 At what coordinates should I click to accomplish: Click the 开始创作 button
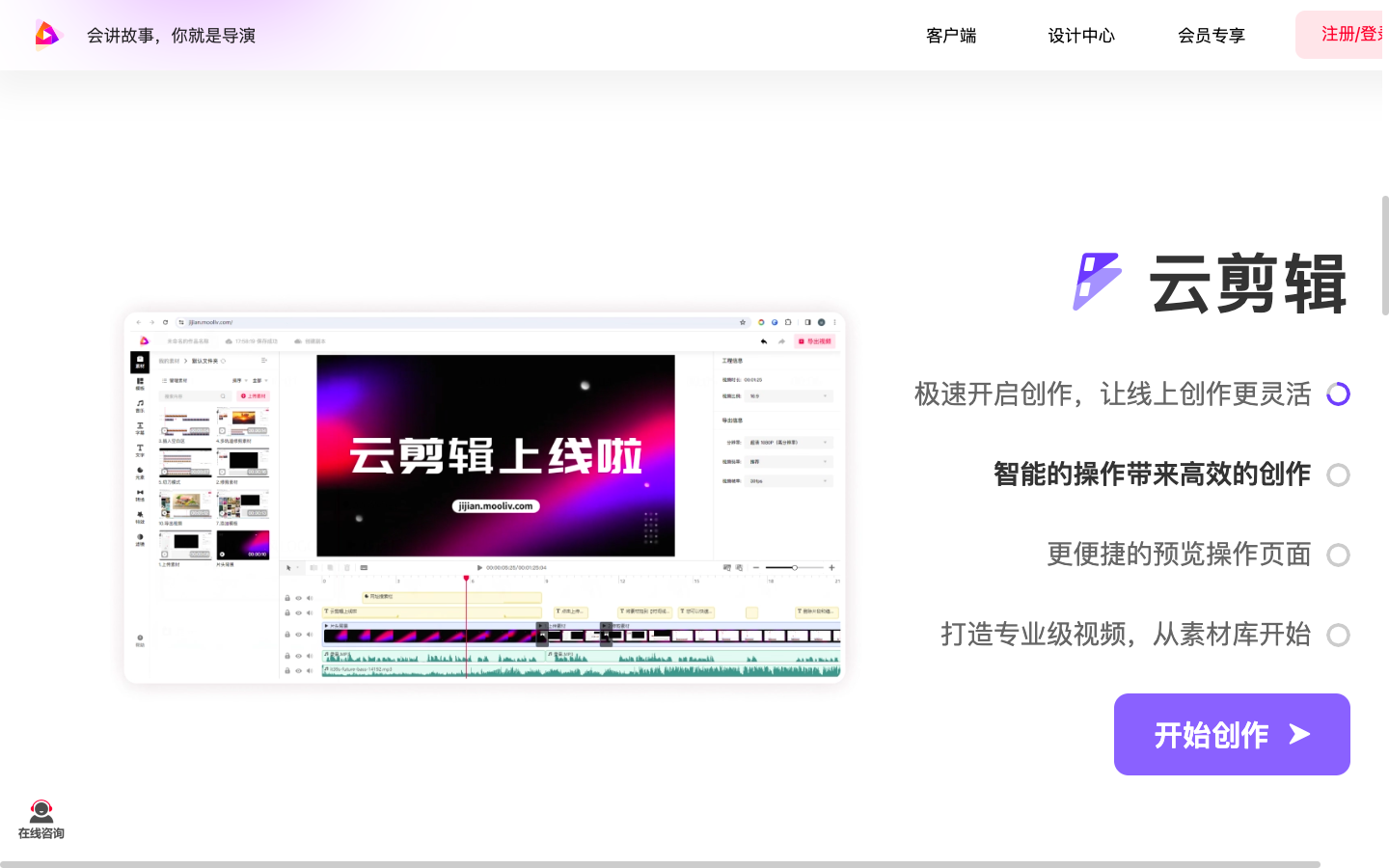(1232, 734)
